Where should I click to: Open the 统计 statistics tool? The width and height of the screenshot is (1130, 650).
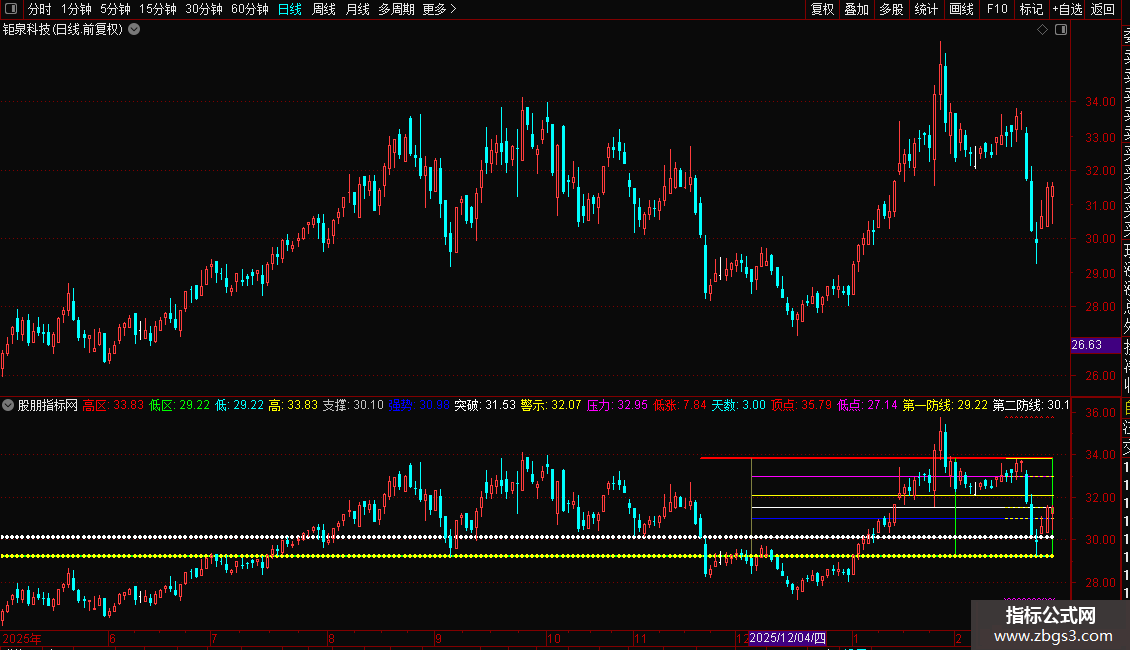coord(926,9)
